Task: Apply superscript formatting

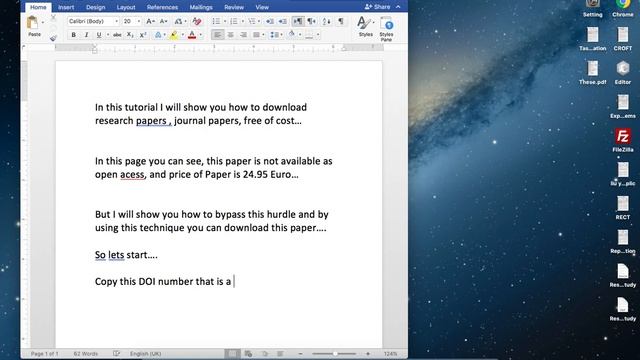Action: 142,35
